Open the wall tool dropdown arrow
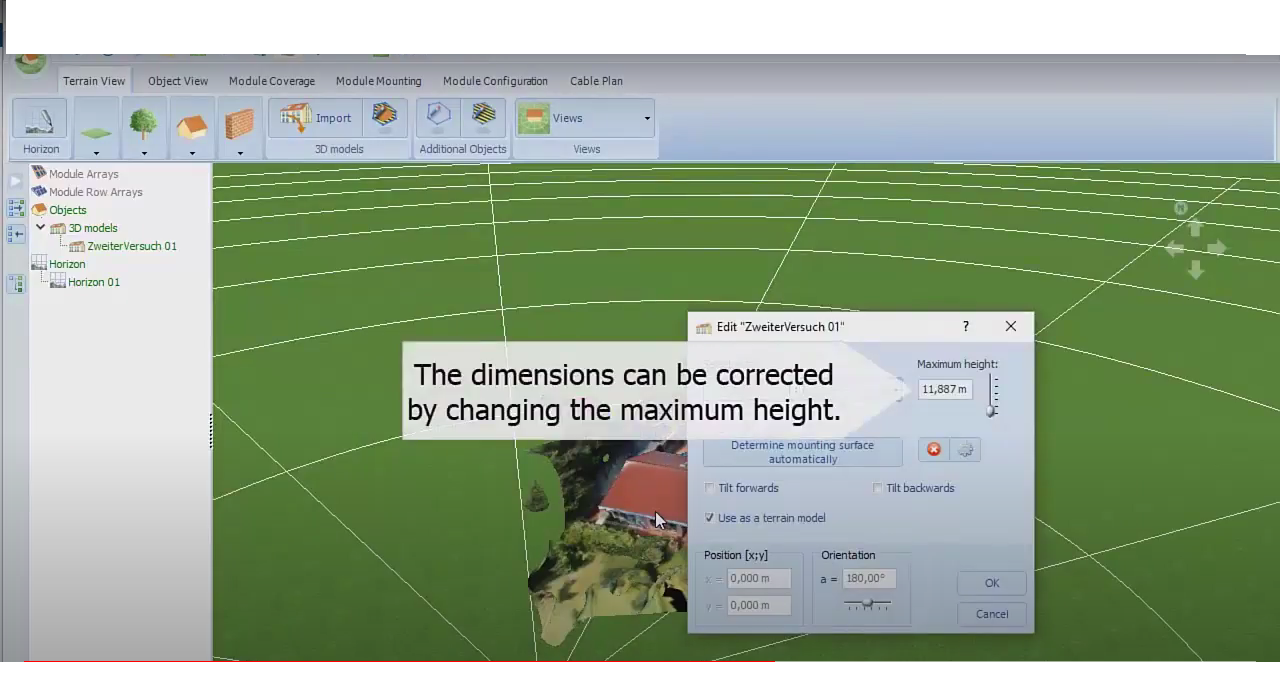This screenshot has width=1281, height=673. [x=240, y=152]
